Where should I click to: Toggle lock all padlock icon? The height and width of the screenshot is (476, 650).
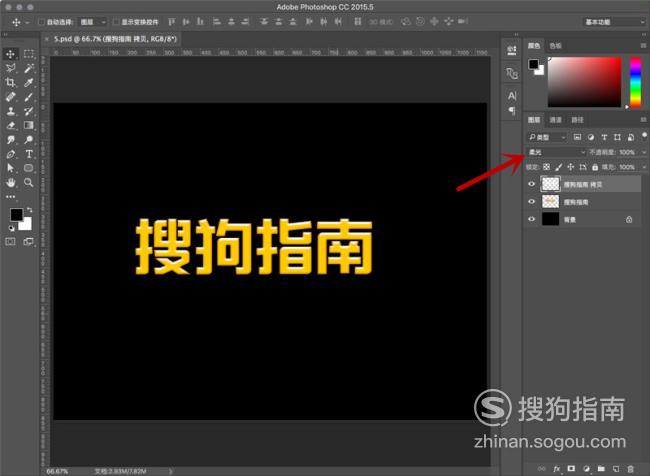595,167
